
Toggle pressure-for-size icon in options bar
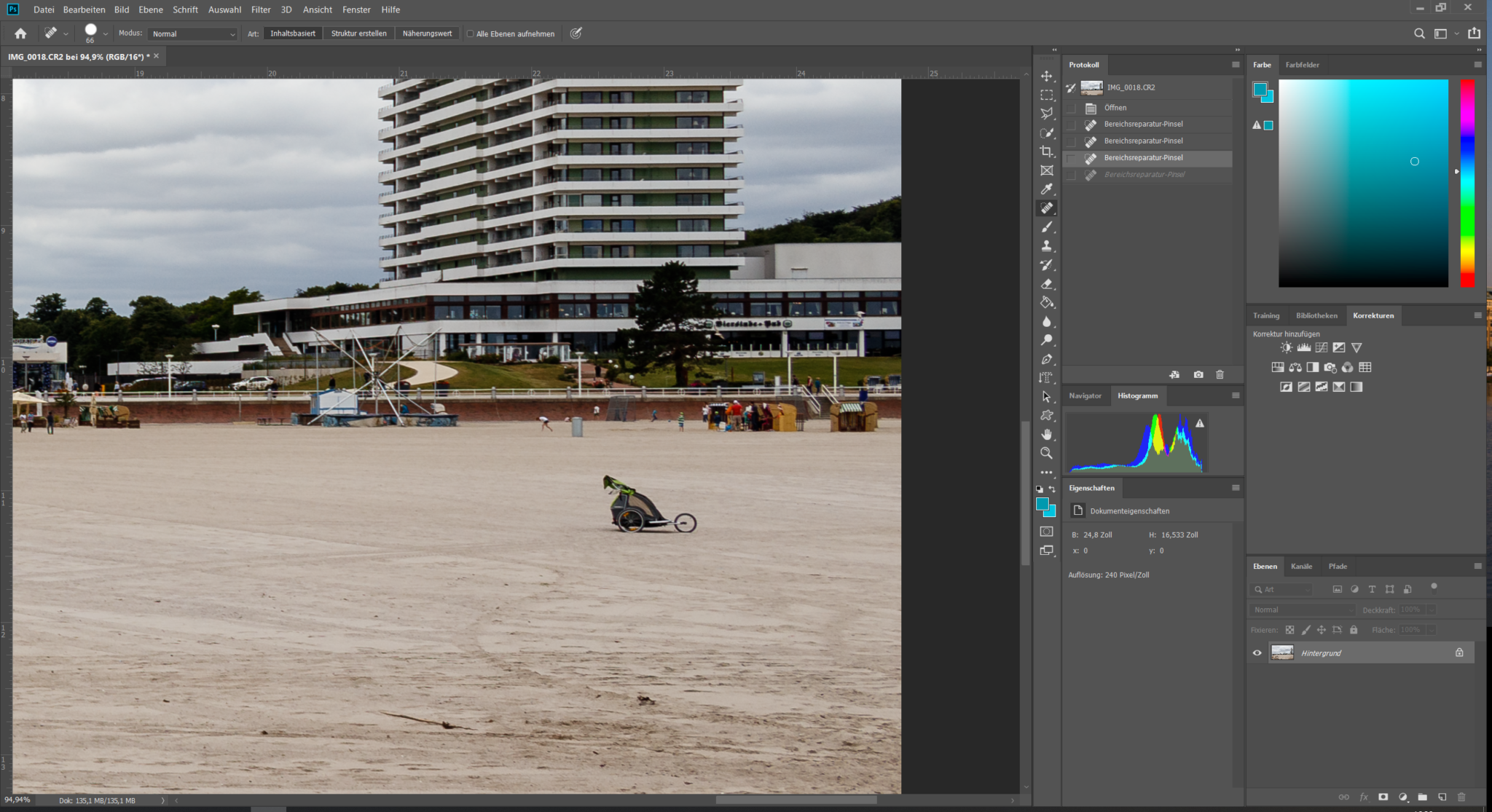[x=576, y=33]
